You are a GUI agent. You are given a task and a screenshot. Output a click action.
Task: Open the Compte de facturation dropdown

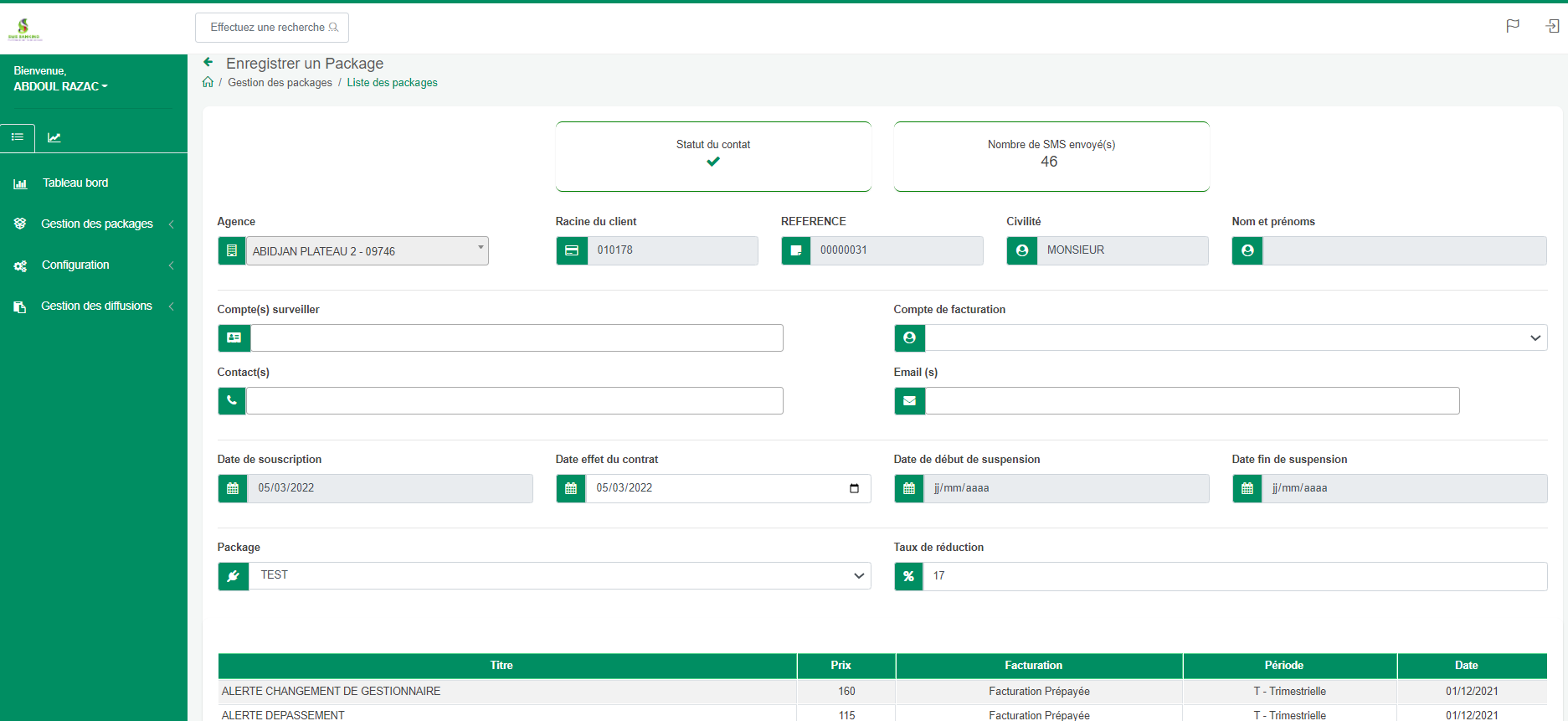[x=1236, y=337]
